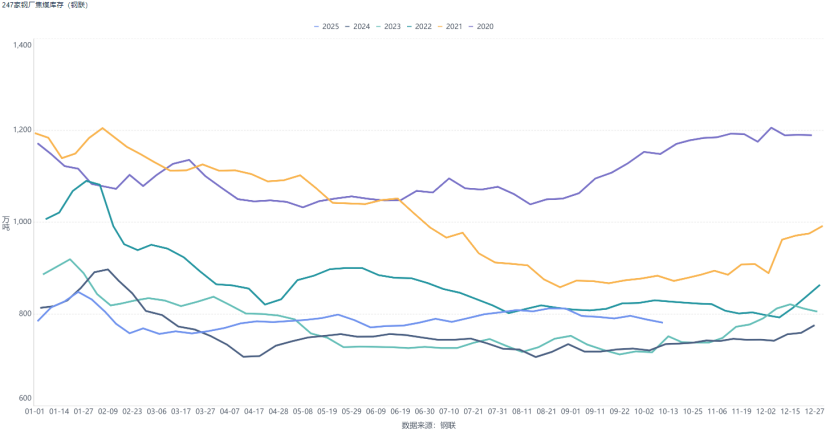Viewport: 830px width, 433px height.
Task: Click the orange 2021 legend marker
Action: (440, 26)
